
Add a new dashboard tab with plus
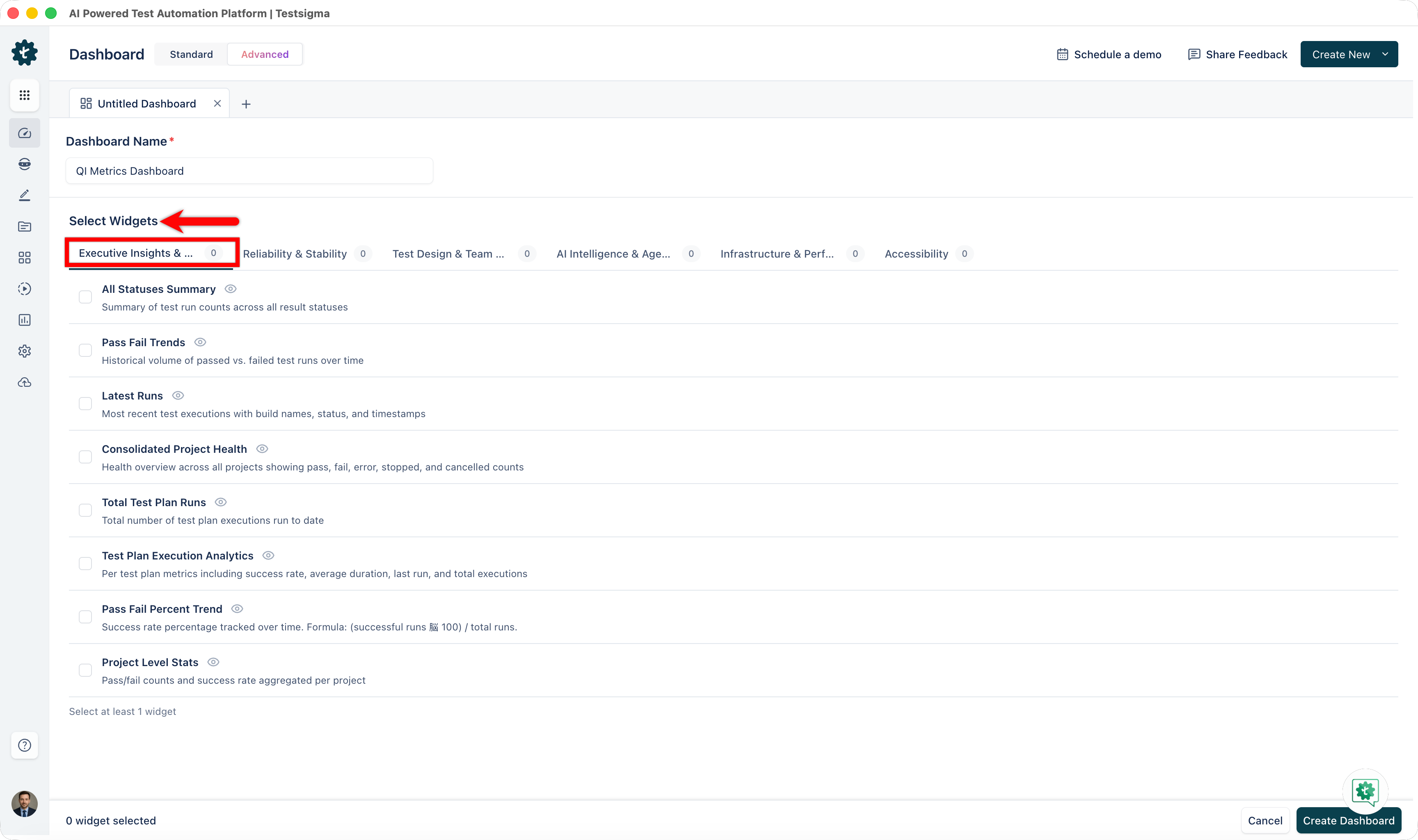[246, 104]
